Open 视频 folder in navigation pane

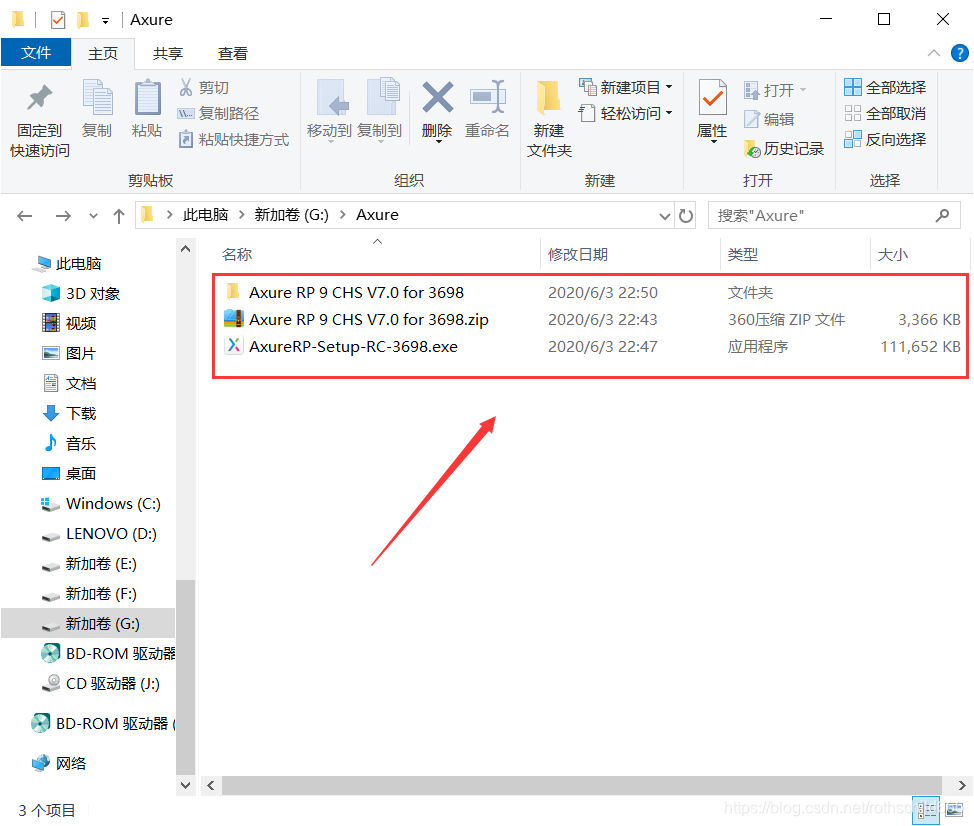pos(70,324)
